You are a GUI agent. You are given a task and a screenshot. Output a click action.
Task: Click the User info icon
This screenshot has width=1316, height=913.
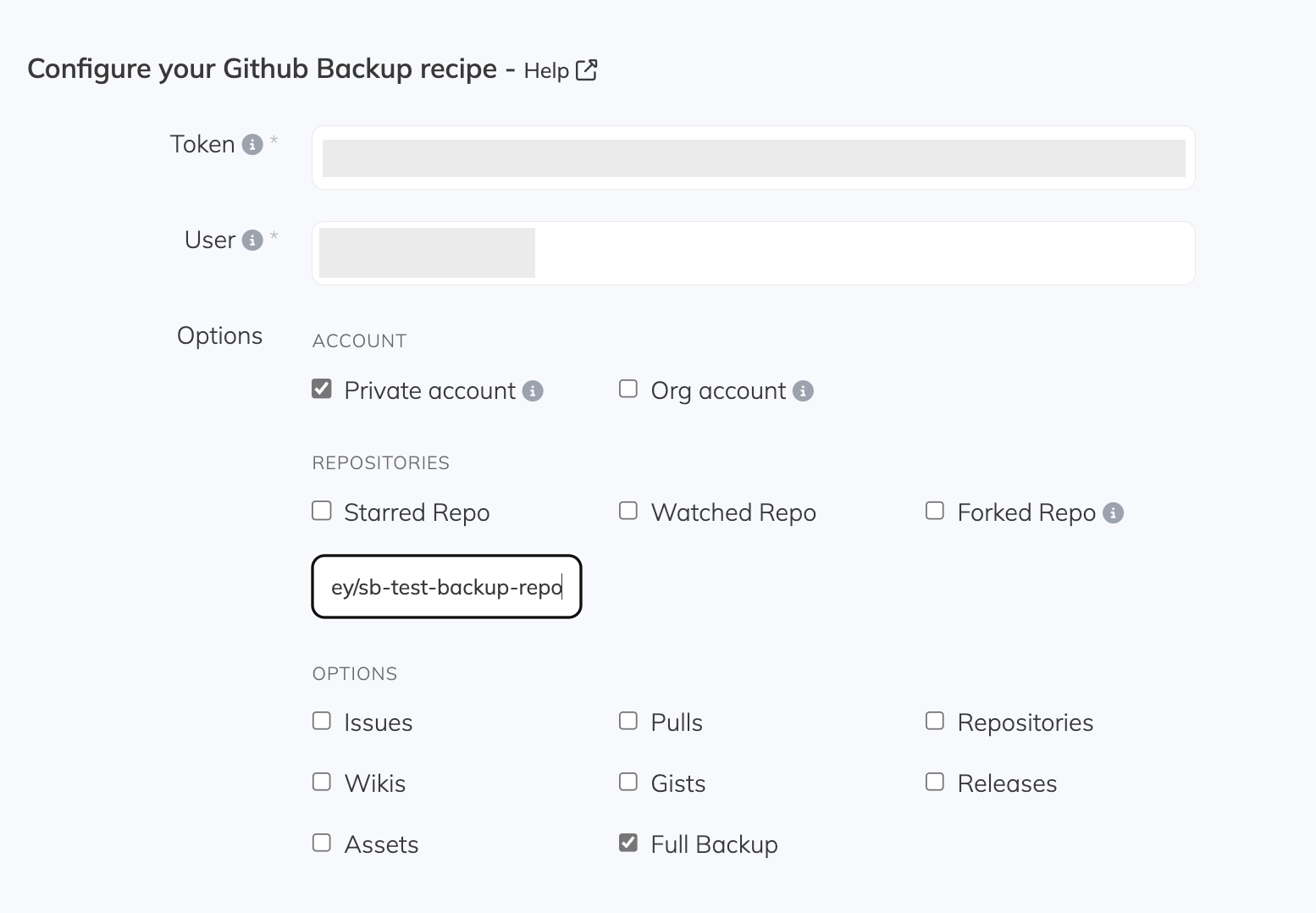pyautogui.click(x=252, y=241)
